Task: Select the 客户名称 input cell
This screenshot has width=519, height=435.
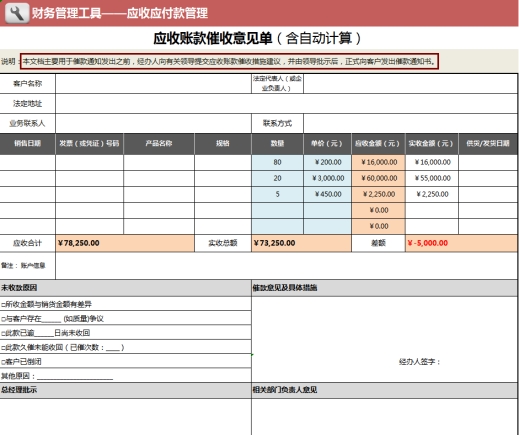Action: (153, 84)
